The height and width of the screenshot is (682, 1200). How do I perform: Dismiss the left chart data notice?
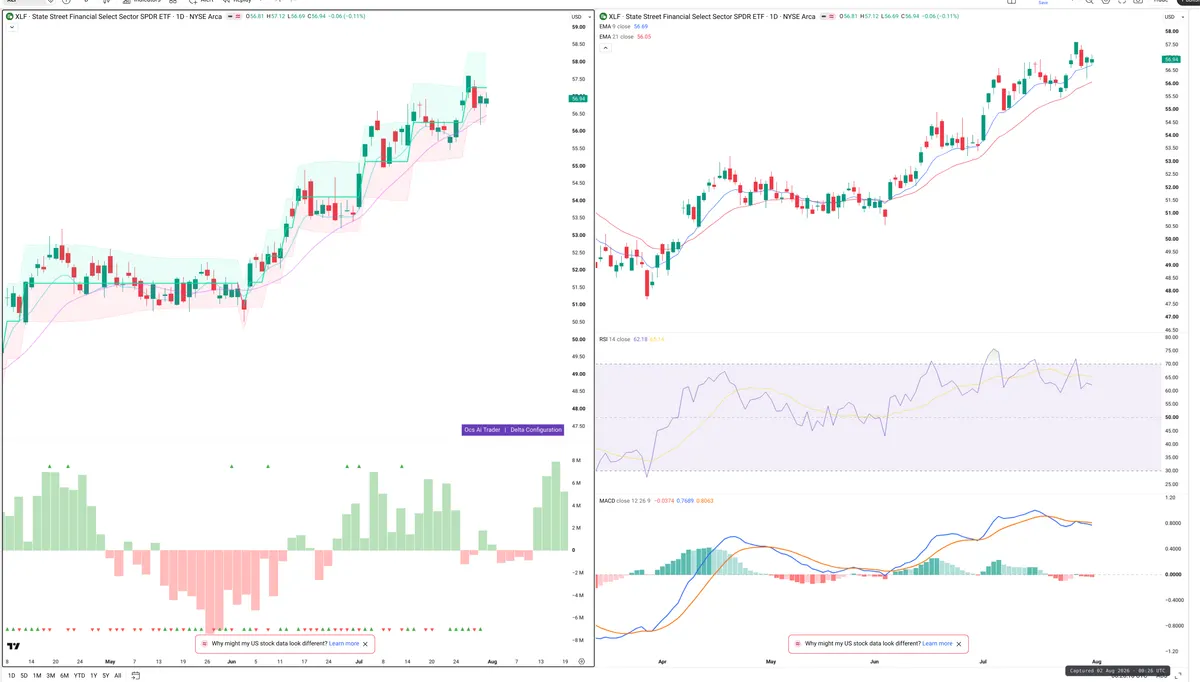(366, 644)
